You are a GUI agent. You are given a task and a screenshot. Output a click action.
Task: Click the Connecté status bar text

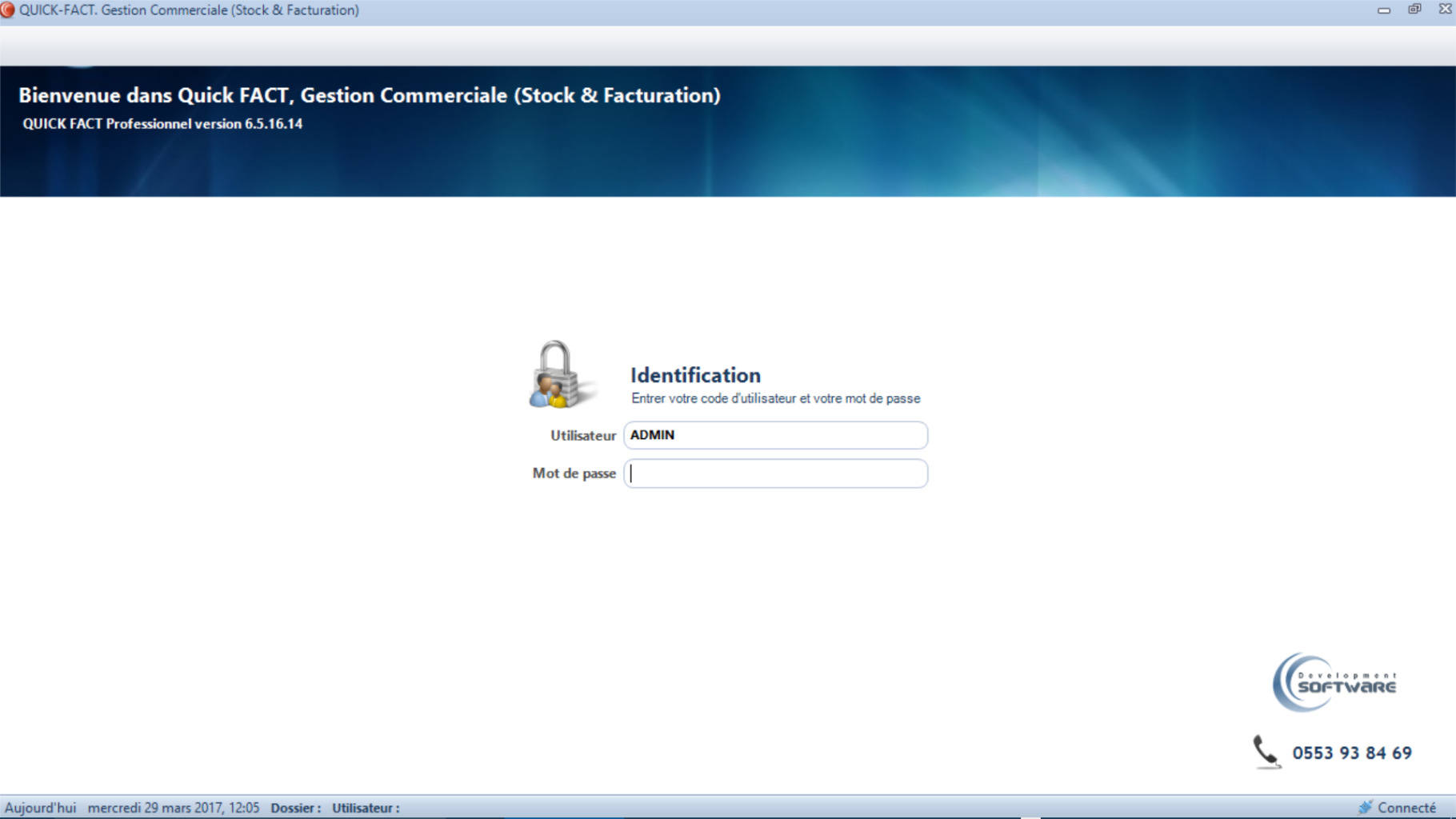point(1406,808)
